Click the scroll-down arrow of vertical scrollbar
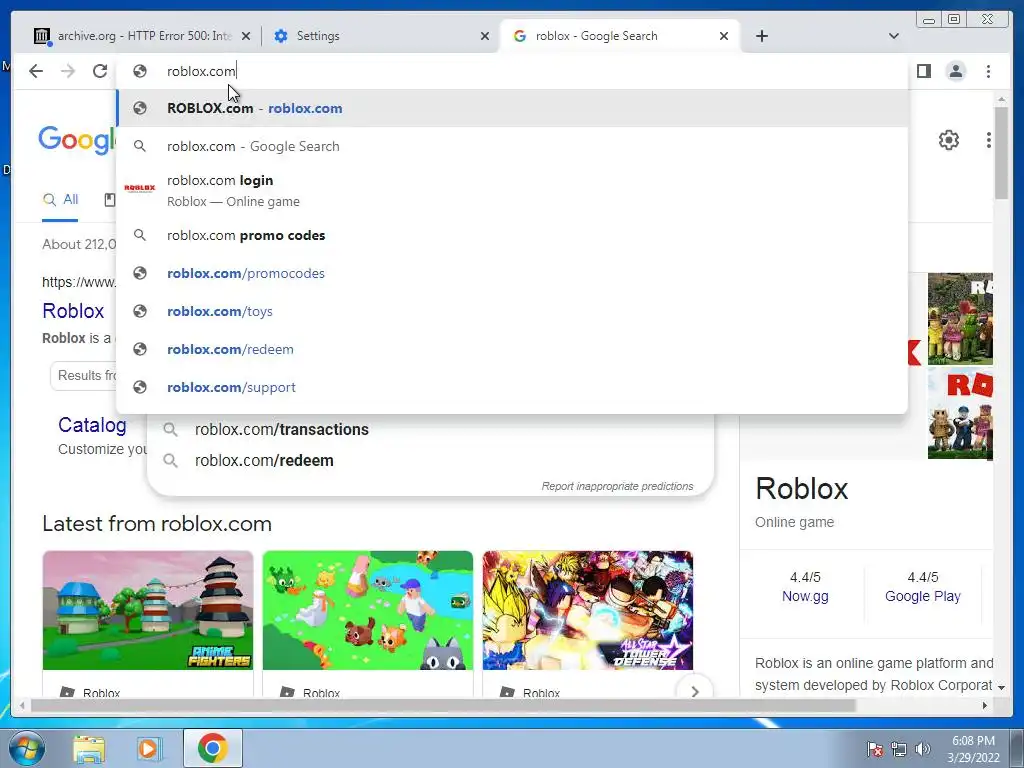1024x768 pixels. point(1001,687)
